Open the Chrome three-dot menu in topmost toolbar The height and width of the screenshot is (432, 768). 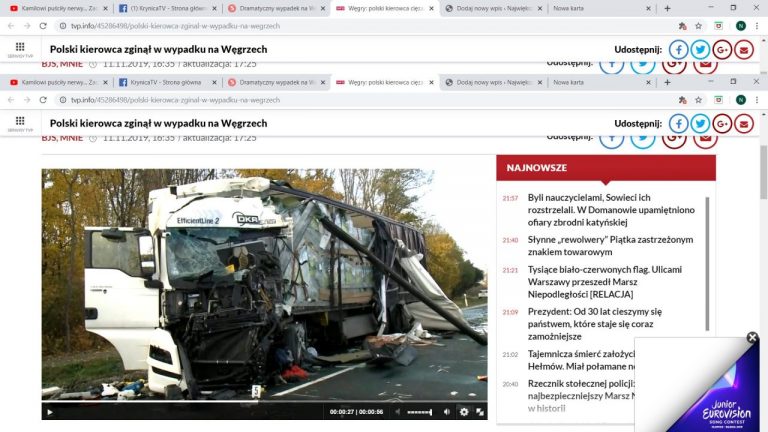click(757, 26)
